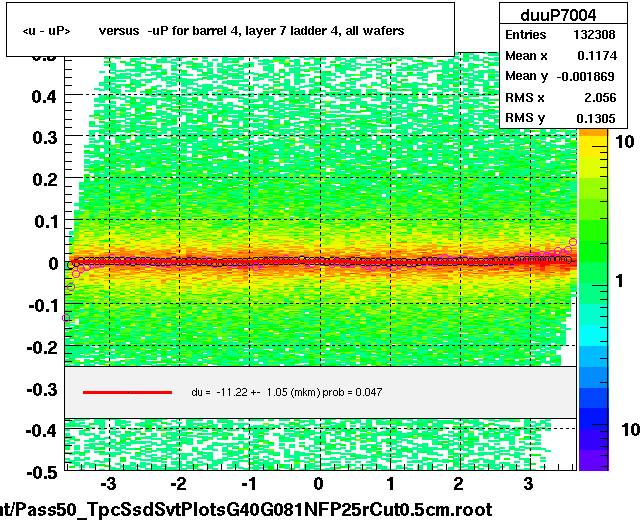Click the y-axis label 0.4
Viewport: 640px width, 523px height.
(x=44, y=97)
